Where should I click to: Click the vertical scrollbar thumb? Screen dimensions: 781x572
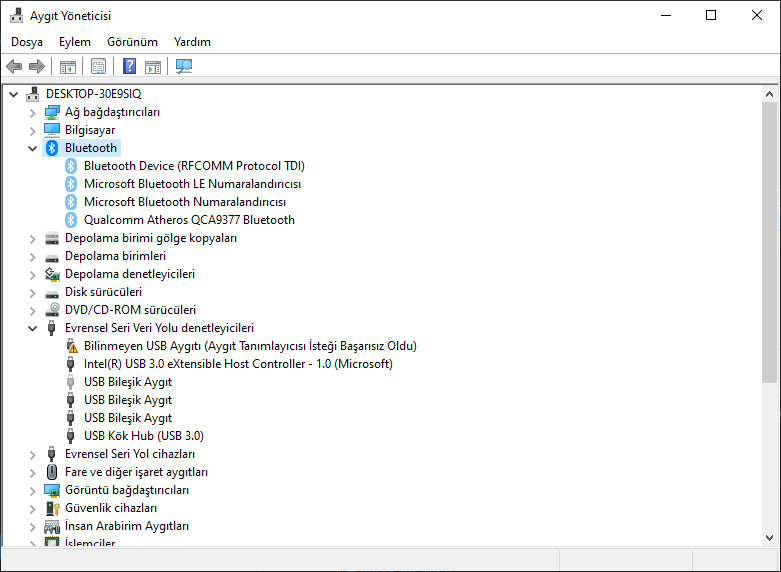pyautogui.click(x=769, y=242)
